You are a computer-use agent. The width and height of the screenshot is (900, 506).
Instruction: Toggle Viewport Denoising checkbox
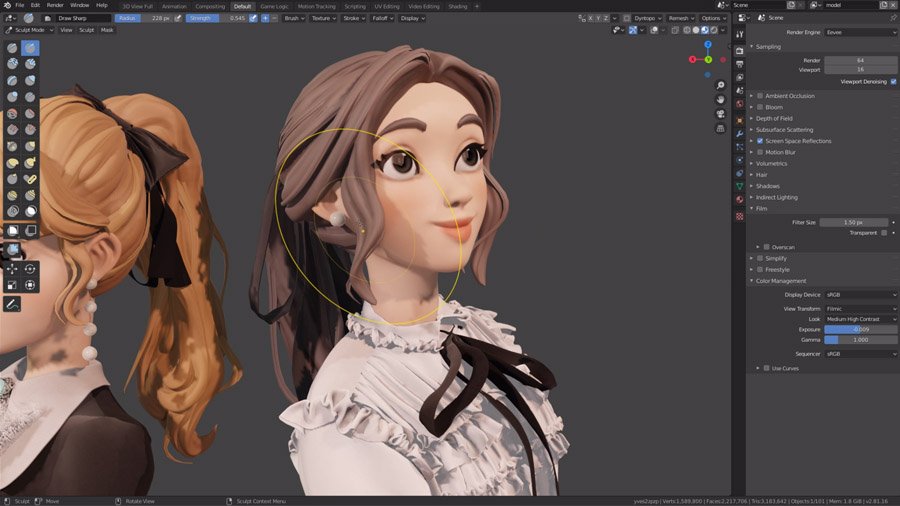(x=894, y=81)
